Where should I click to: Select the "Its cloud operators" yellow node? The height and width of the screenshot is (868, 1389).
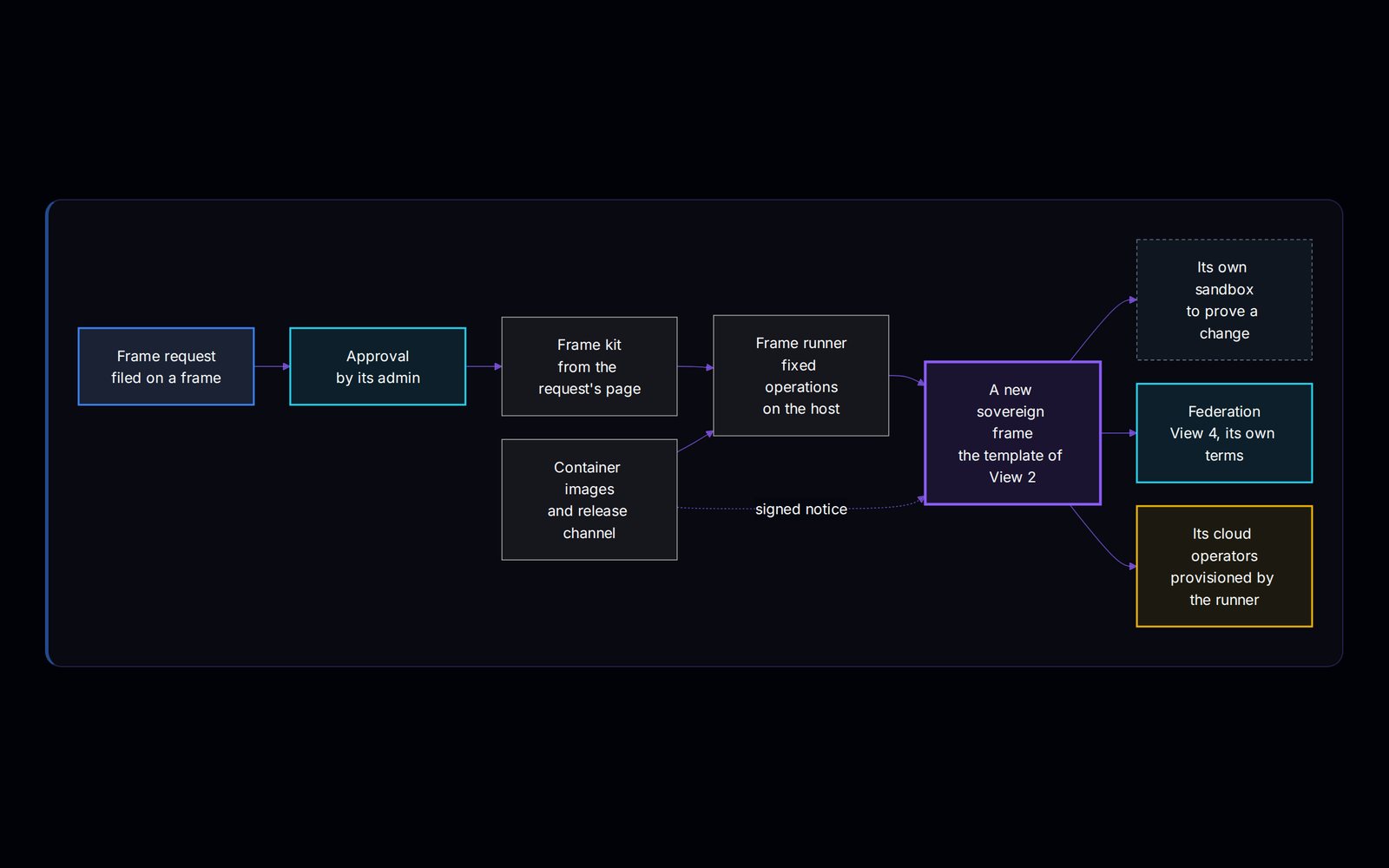point(1224,566)
